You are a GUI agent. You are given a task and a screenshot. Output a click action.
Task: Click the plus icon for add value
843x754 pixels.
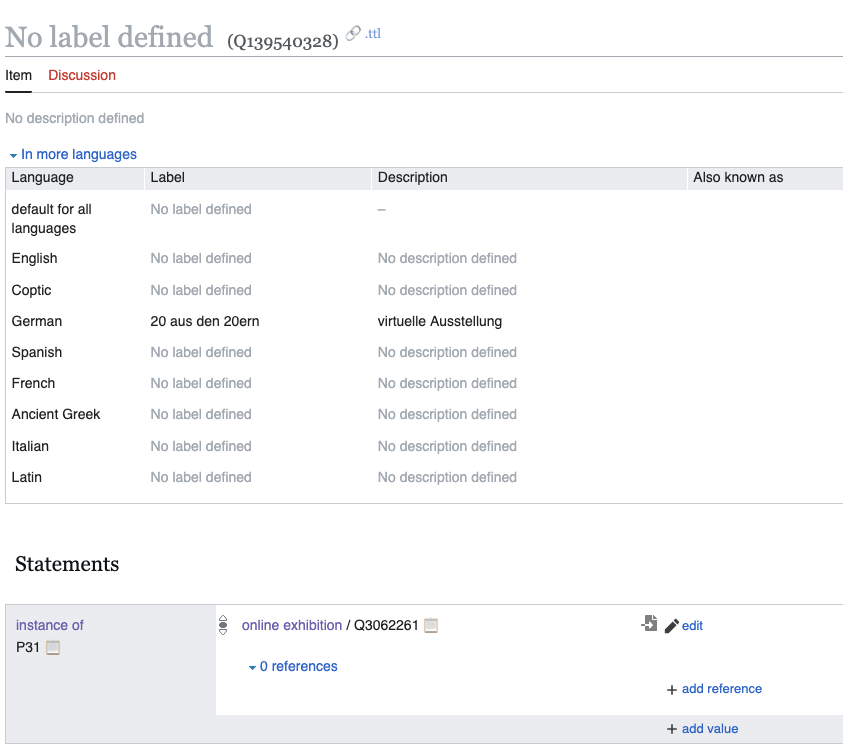point(671,729)
